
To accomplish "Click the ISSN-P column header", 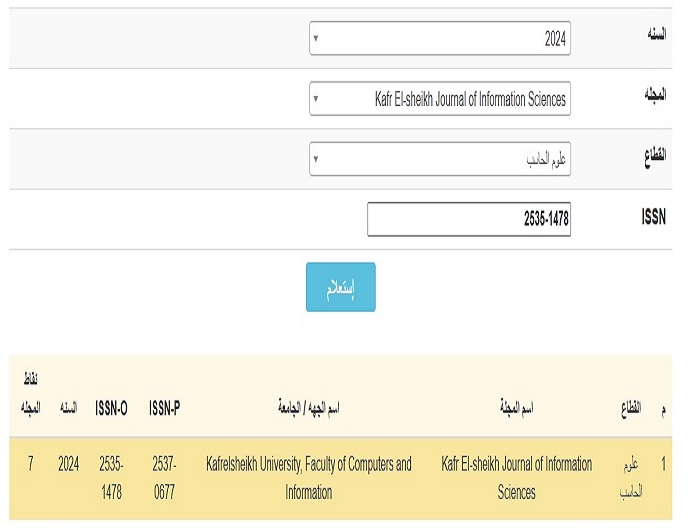I will (164, 408).
